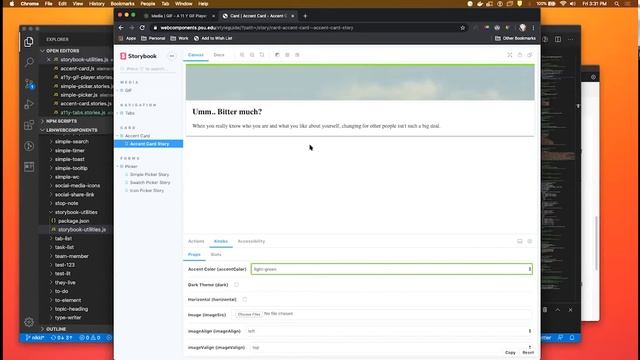This screenshot has width=640, height=360.
Task: Click the Storybook reset zoom icon
Action: (x=262, y=55)
